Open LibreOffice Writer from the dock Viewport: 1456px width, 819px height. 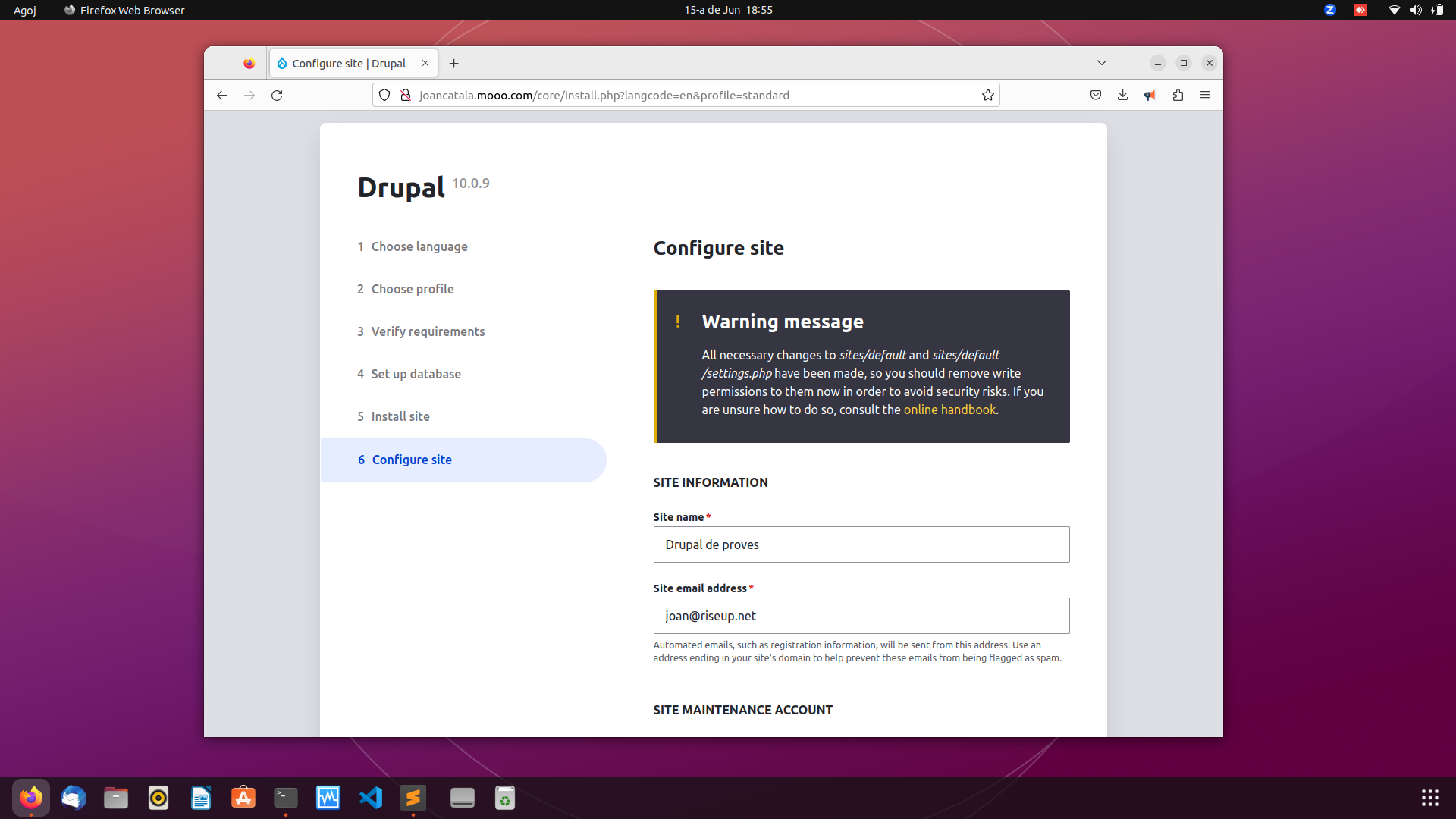[x=201, y=798]
